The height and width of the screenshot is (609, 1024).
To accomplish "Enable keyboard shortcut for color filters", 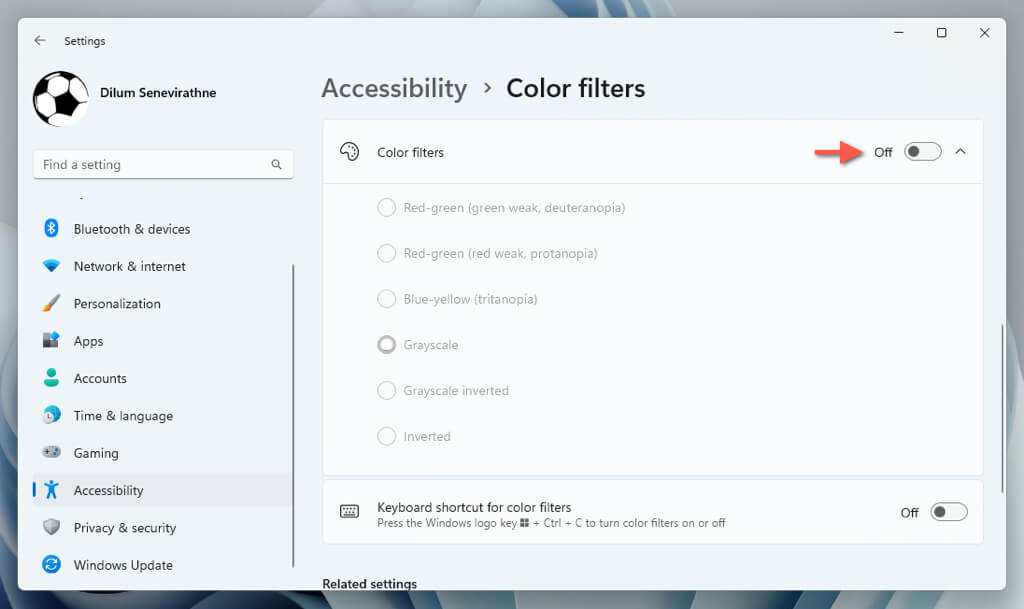I will pyautogui.click(x=948, y=512).
